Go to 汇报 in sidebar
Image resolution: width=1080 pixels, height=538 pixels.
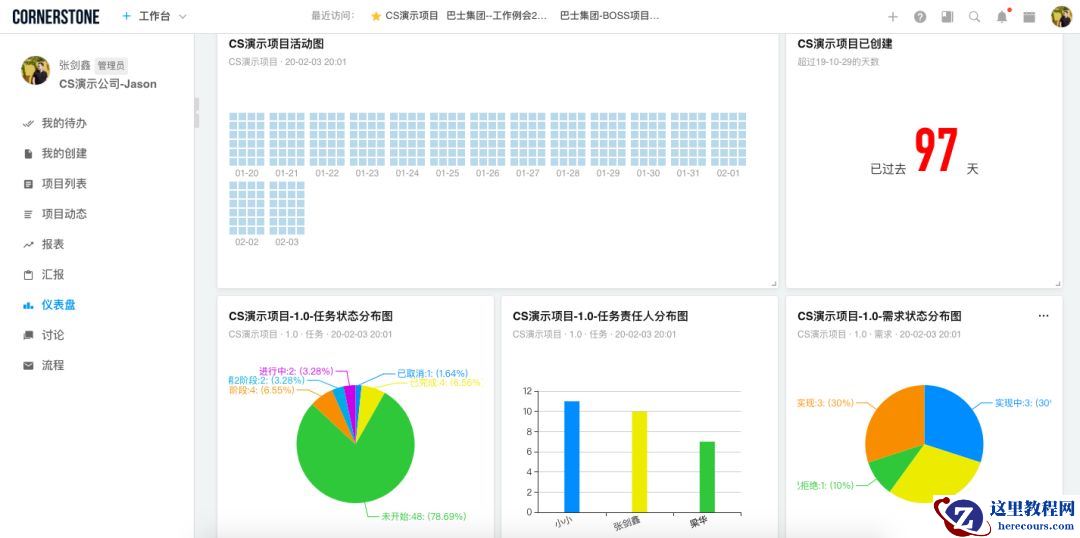(x=53, y=274)
